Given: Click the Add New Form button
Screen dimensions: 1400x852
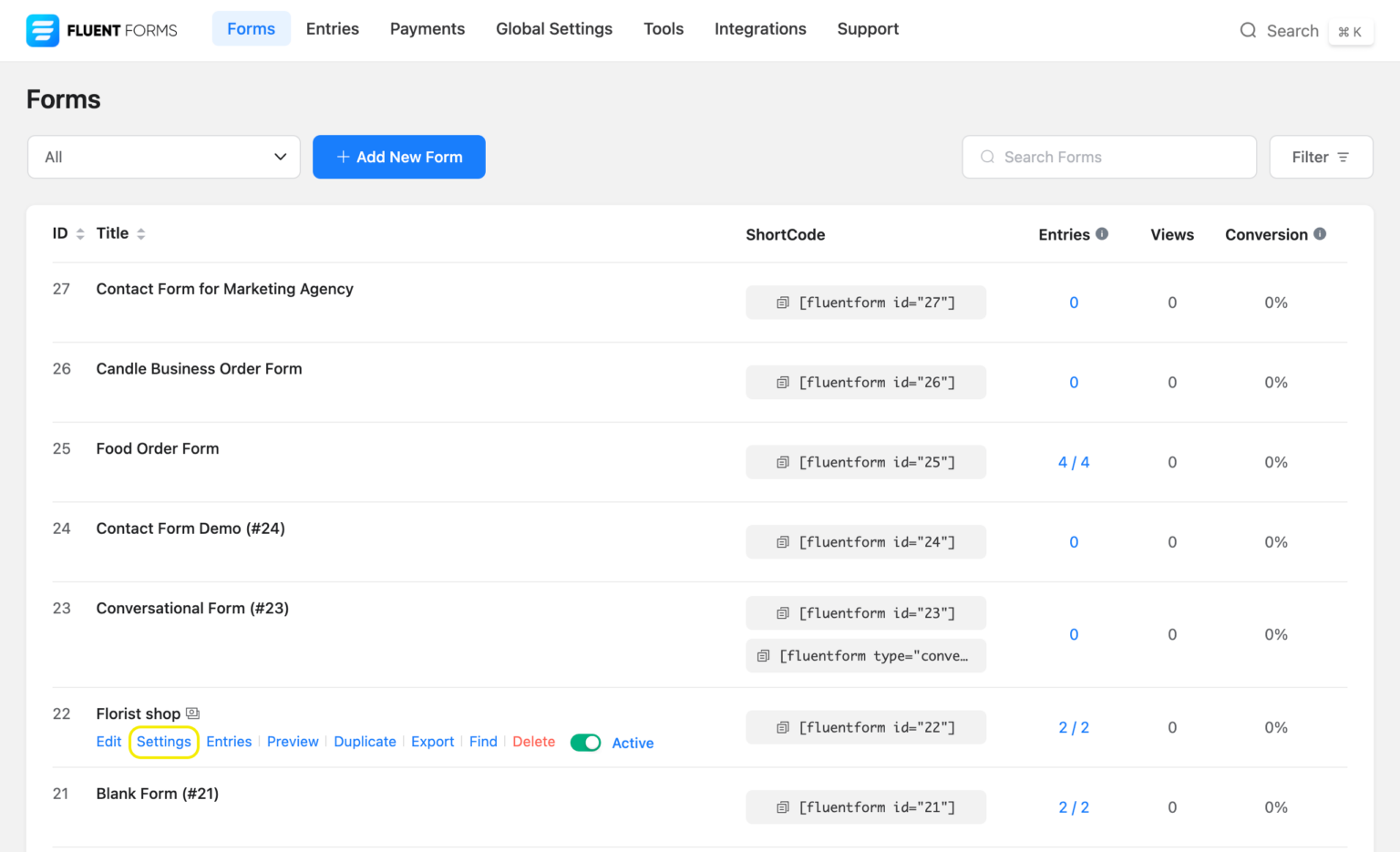Looking at the screenshot, I should (398, 157).
